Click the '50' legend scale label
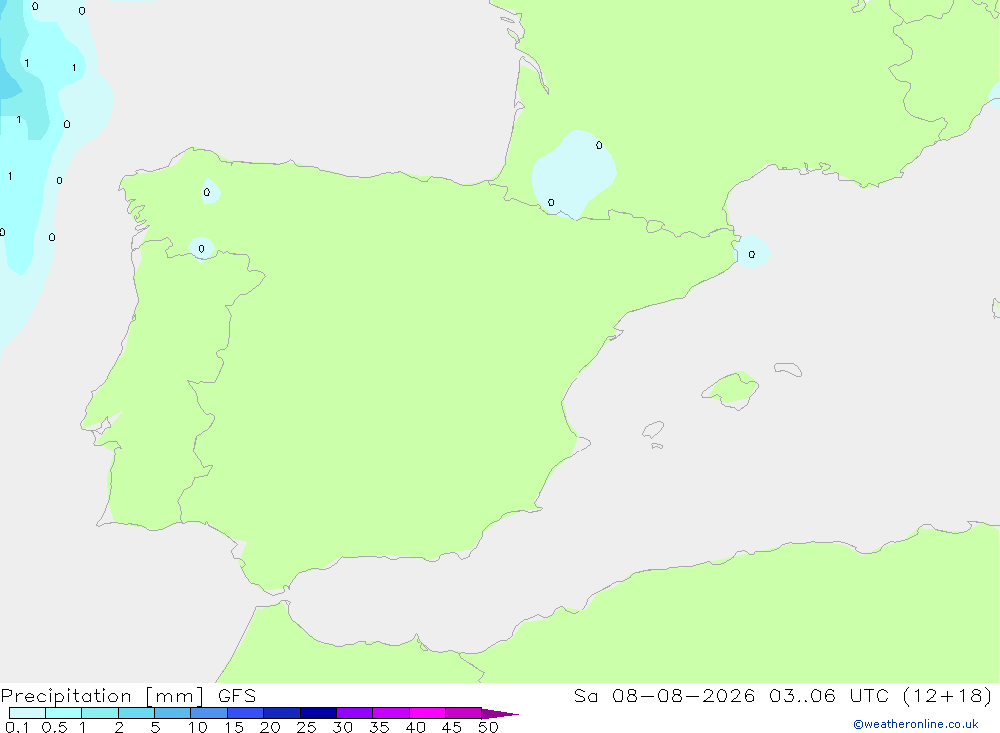1000x733 pixels. 488,727
